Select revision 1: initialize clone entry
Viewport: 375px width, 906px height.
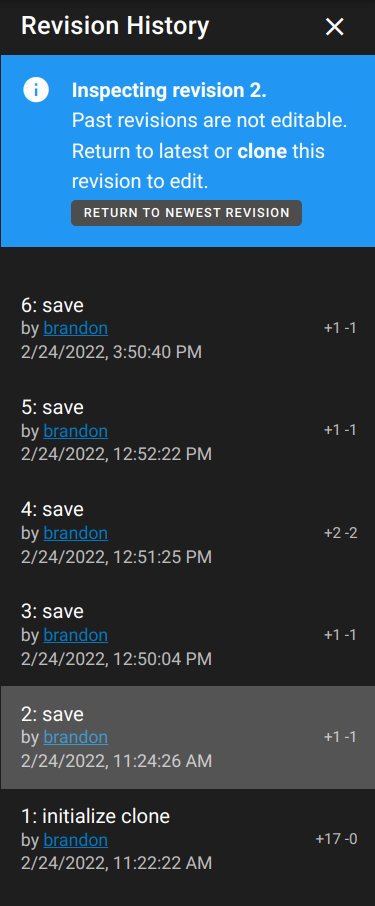188,840
